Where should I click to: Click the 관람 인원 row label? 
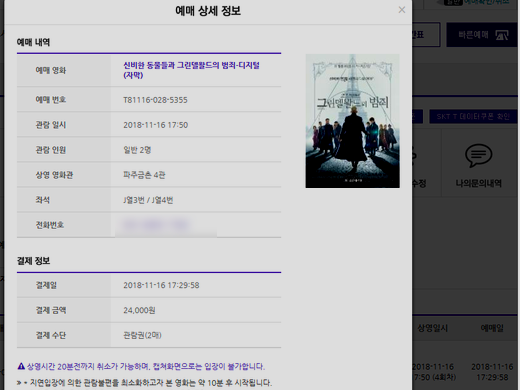click(51, 150)
